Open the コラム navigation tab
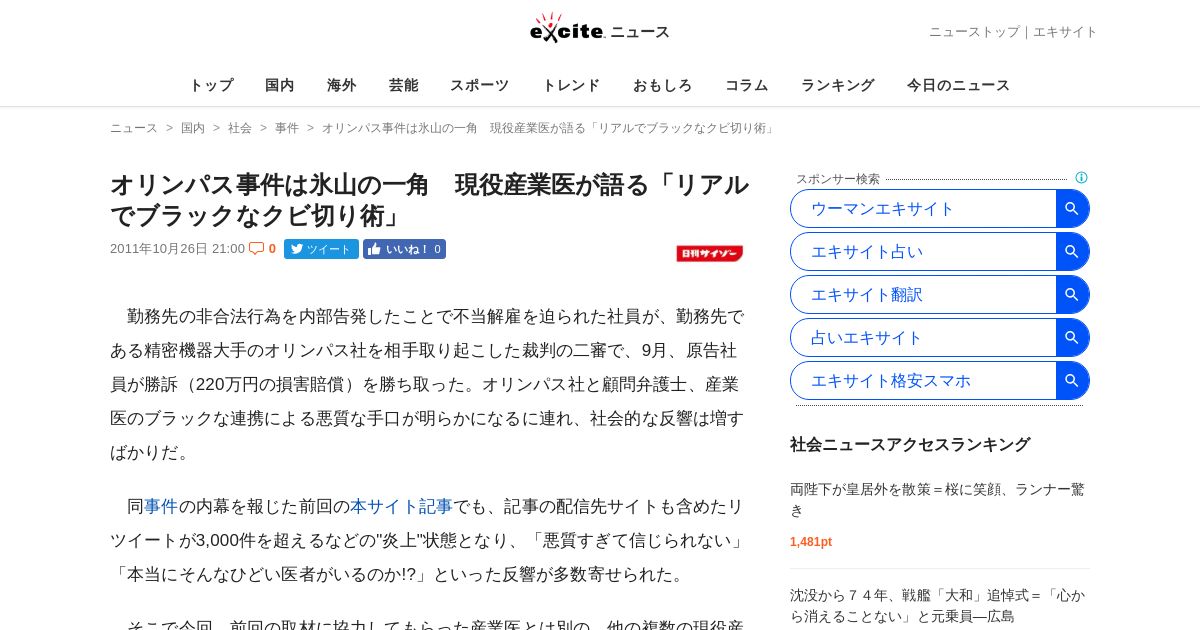This screenshot has height=630, width=1200. [747, 85]
